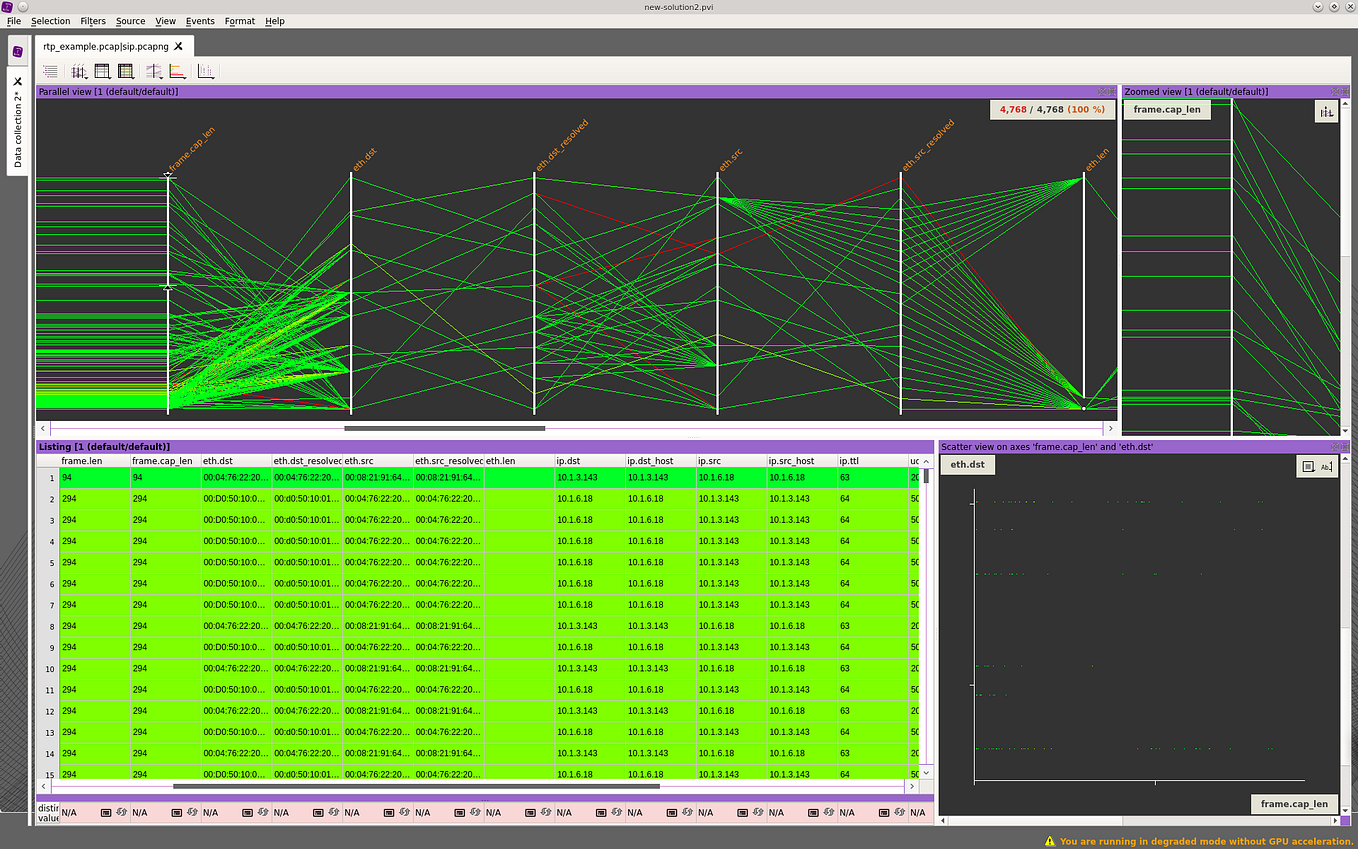The height and width of the screenshot is (849, 1358).
Task: Open the Selection menu
Action: (x=51, y=21)
